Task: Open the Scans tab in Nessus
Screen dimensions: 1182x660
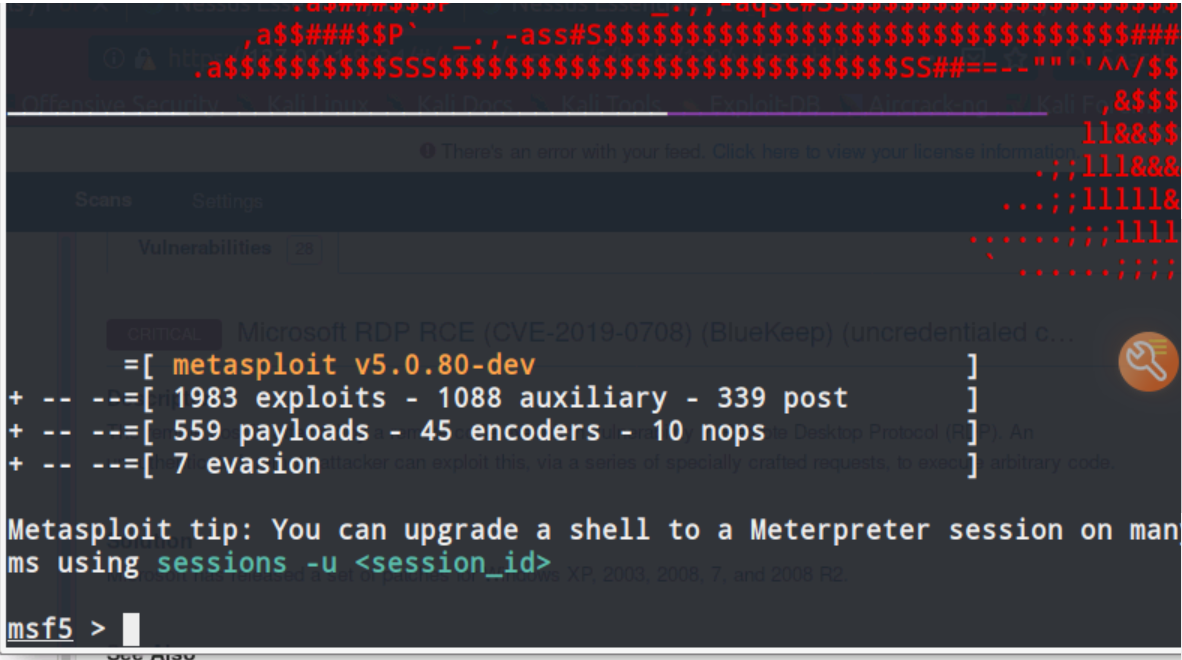Action: click(x=103, y=200)
